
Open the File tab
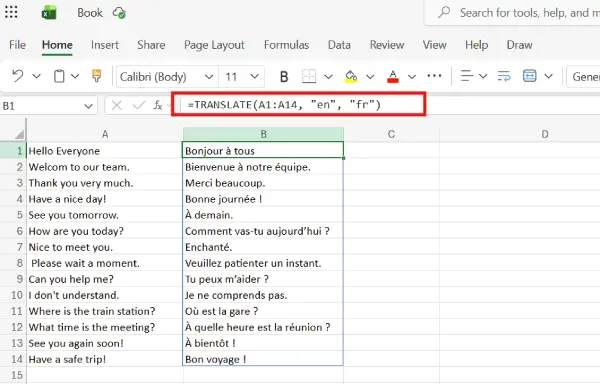pos(17,45)
